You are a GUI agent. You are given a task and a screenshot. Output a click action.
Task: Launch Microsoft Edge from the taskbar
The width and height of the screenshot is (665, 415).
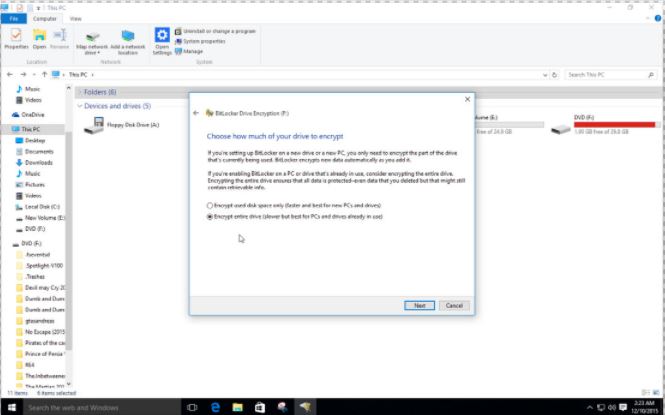pos(215,407)
